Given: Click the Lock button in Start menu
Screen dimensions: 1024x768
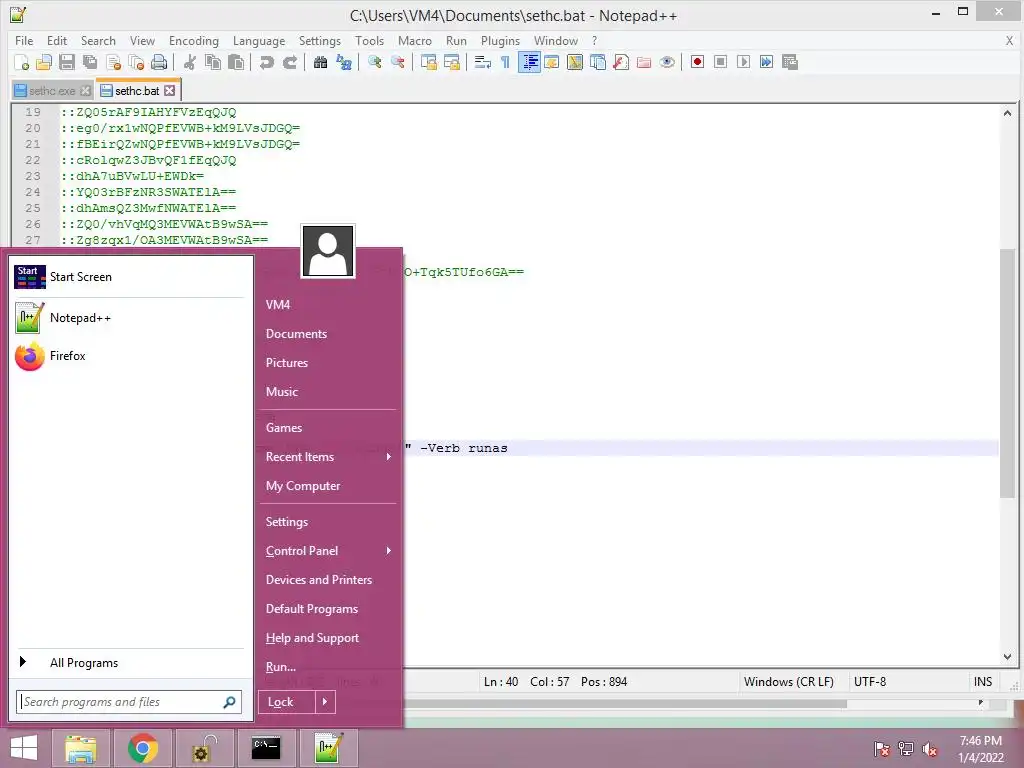Looking at the screenshot, I should pos(287,702).
